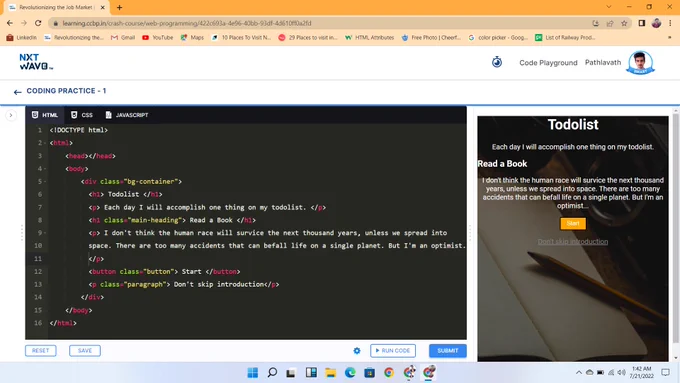Open Chrome three-dot menu
The height and width of the screenshot is (383, 680).
click(670, 23)
